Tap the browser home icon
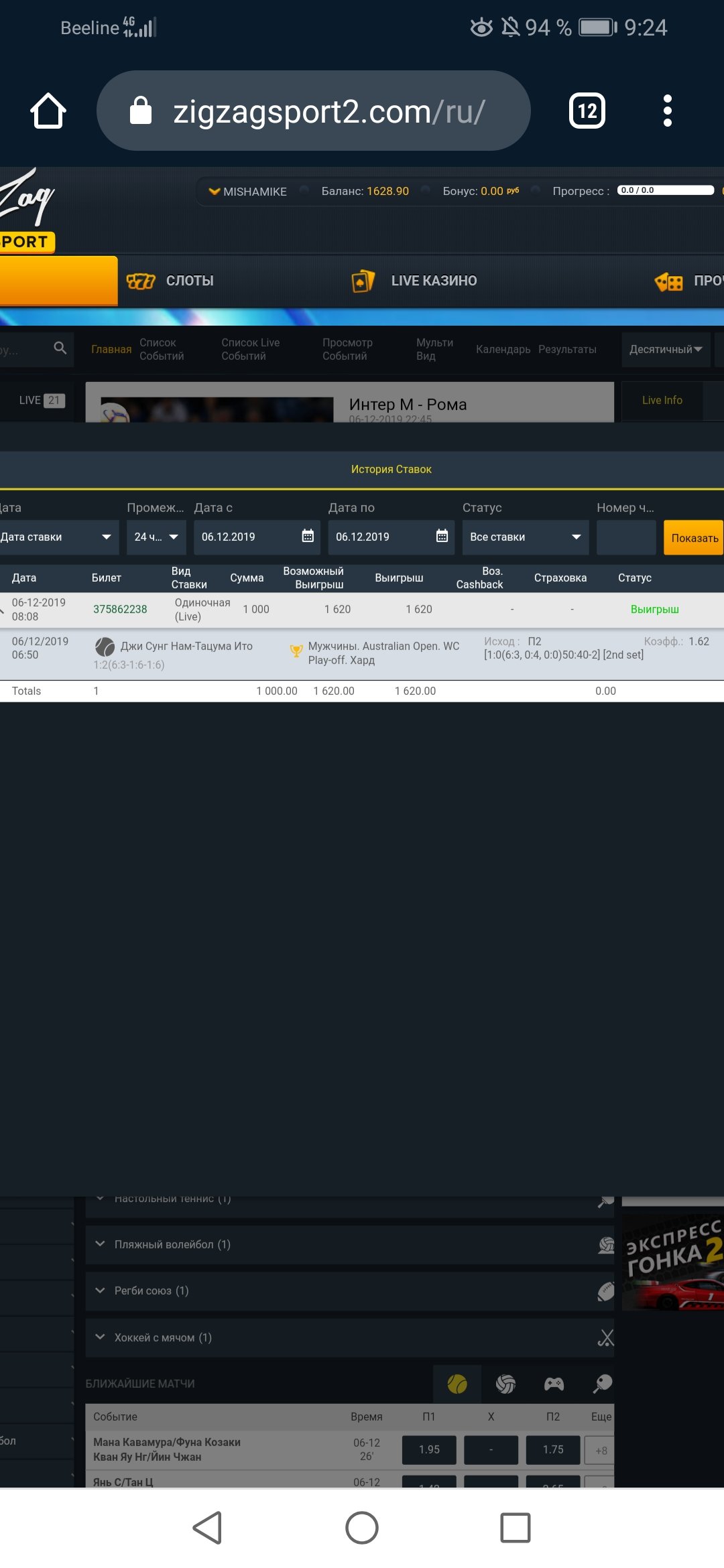 [x=48, y=111]
